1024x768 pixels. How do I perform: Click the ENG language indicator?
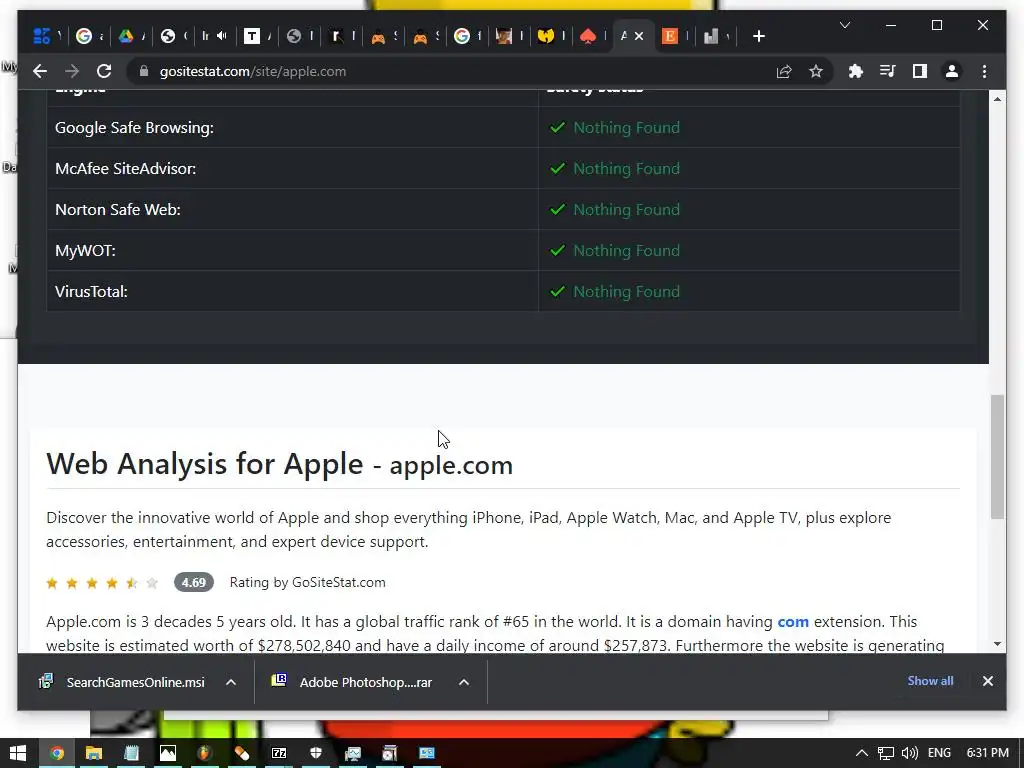click(x=939, y=753)
